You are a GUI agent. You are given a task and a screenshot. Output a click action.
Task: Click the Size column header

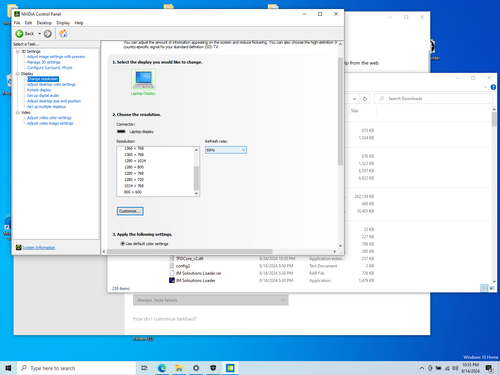tap(355, 111)
